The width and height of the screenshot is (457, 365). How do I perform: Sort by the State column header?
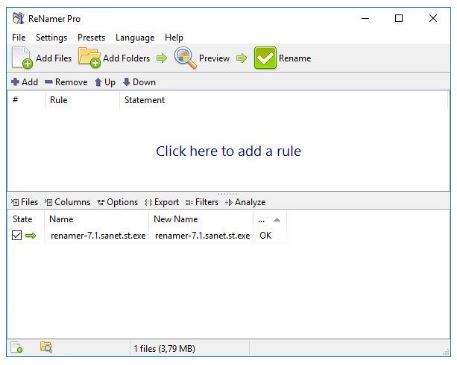pyautogui.click(x=22, y=219)
